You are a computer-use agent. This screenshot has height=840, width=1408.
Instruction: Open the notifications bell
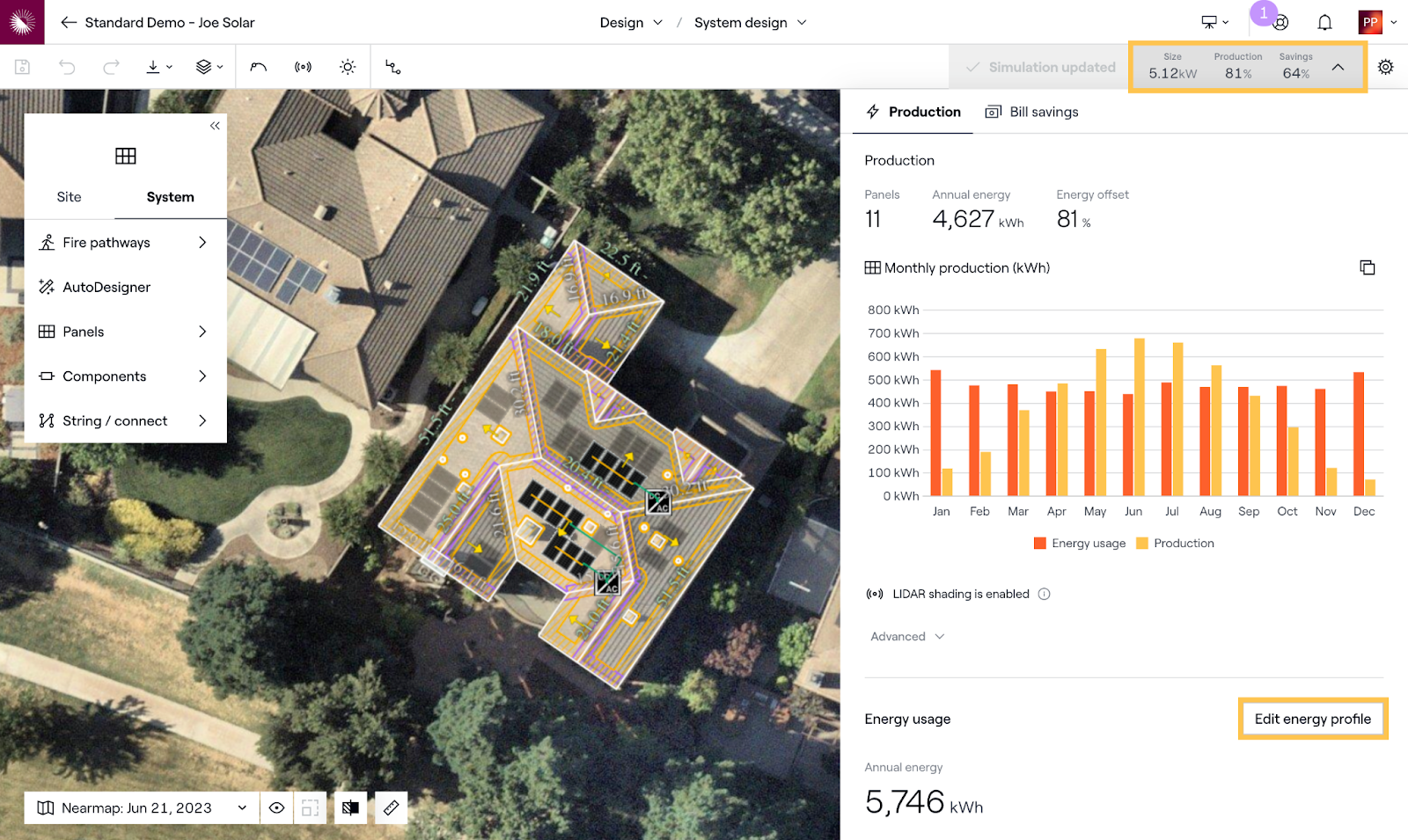tap(1324, 23)
